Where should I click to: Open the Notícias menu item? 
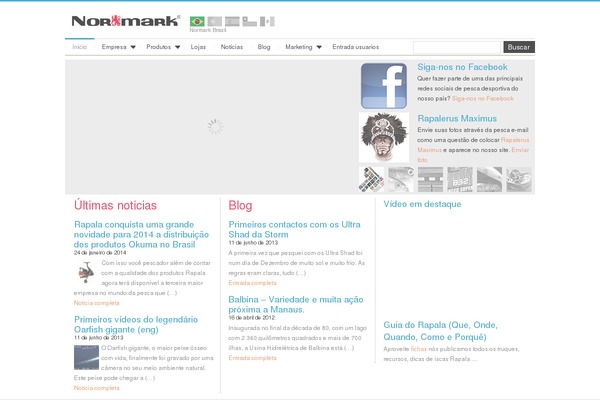click(232, 47)
